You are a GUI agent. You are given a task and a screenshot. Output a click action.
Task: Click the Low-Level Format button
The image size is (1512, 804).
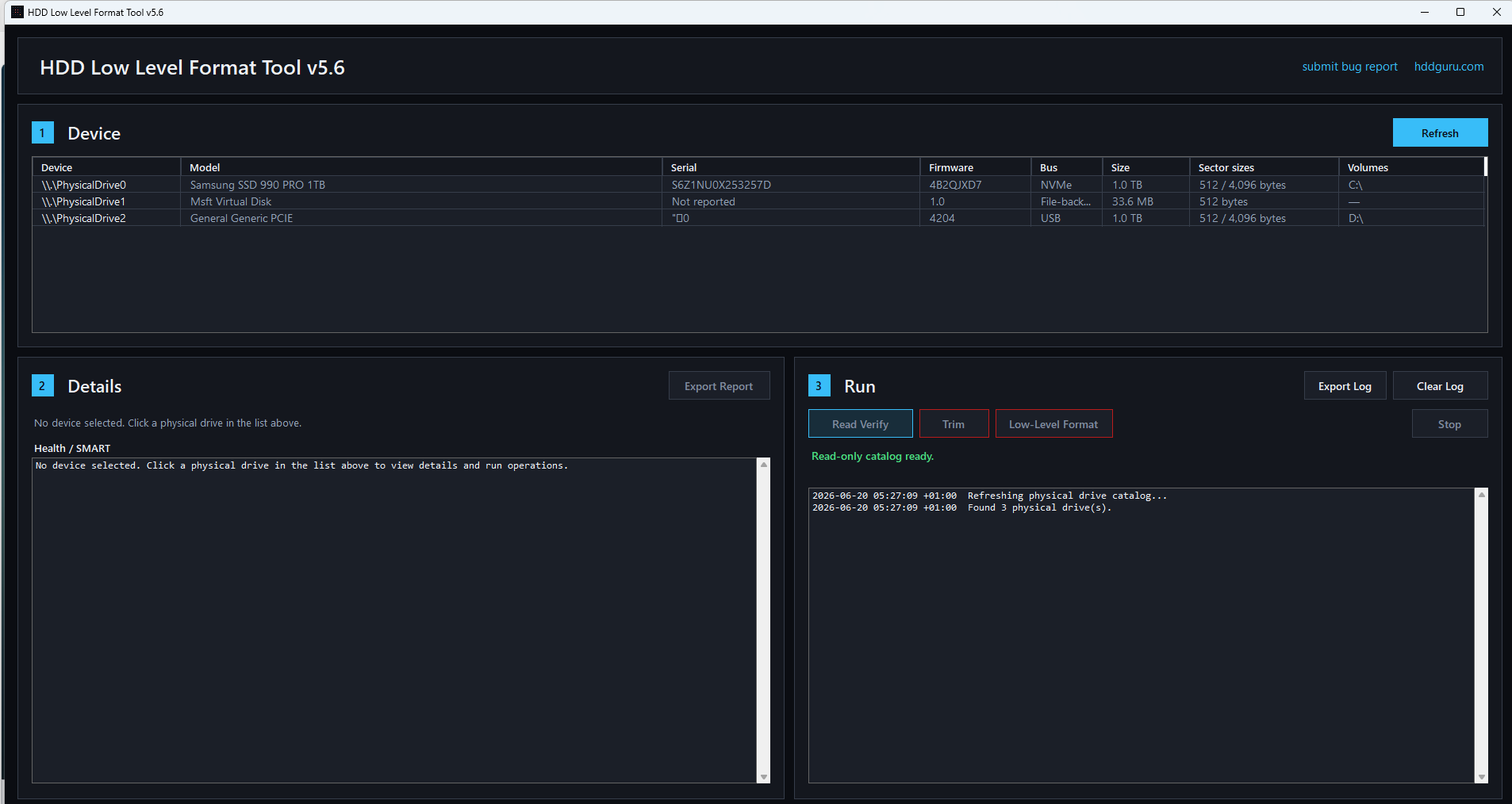coord(1053,424)
